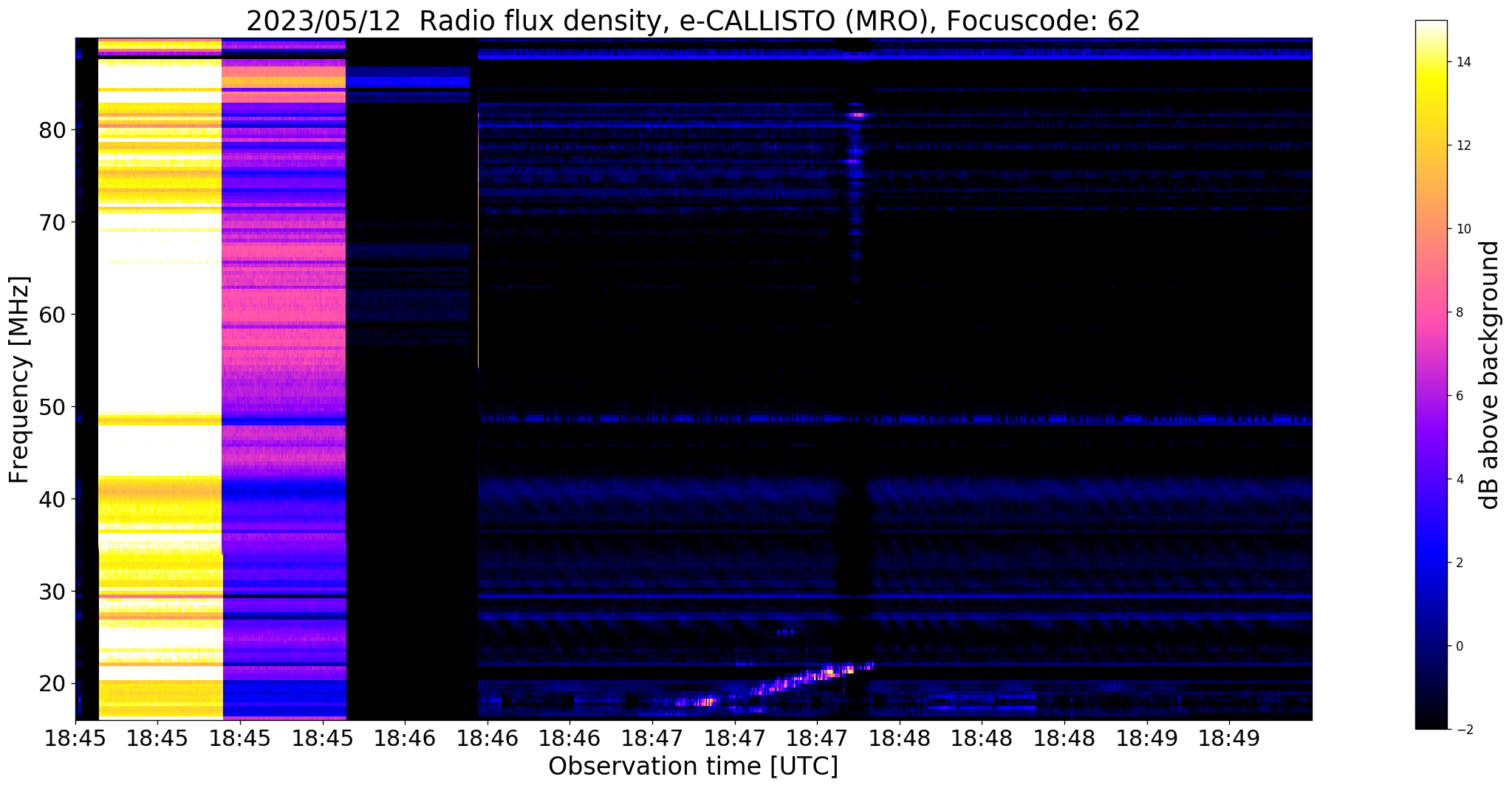Click the colorbar gradient strip
Image resolution: width=1512 pixels, height=788 pixels.
[1431, 375]
